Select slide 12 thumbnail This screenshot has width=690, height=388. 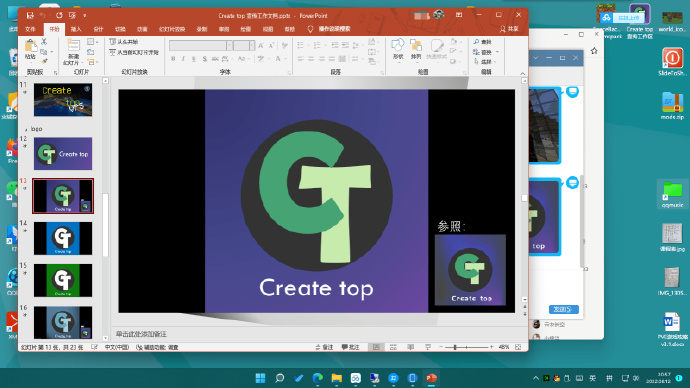(x=63, y=154)
